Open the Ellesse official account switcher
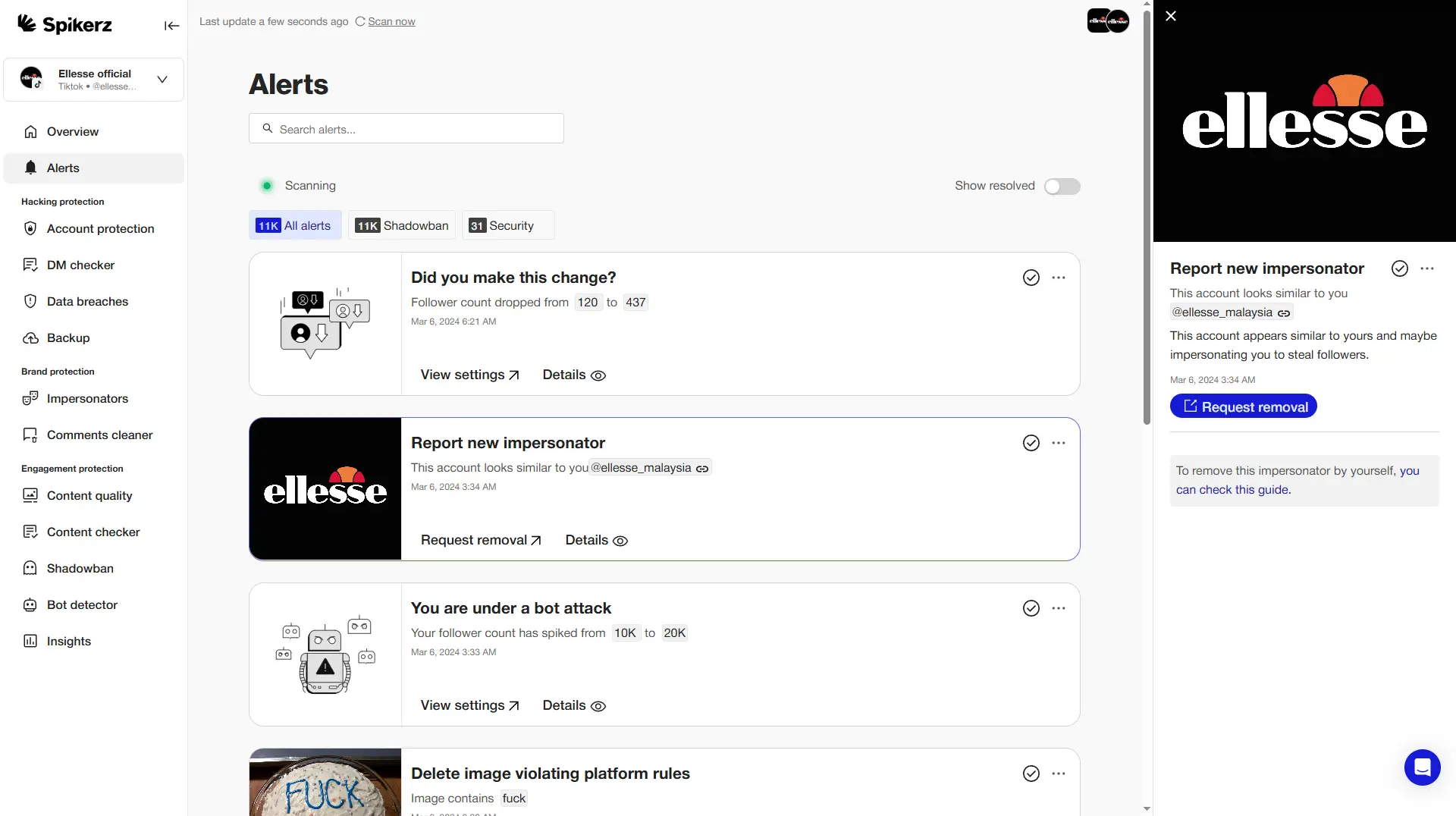The image size is (1456, 816). click(x=94, y=80)
